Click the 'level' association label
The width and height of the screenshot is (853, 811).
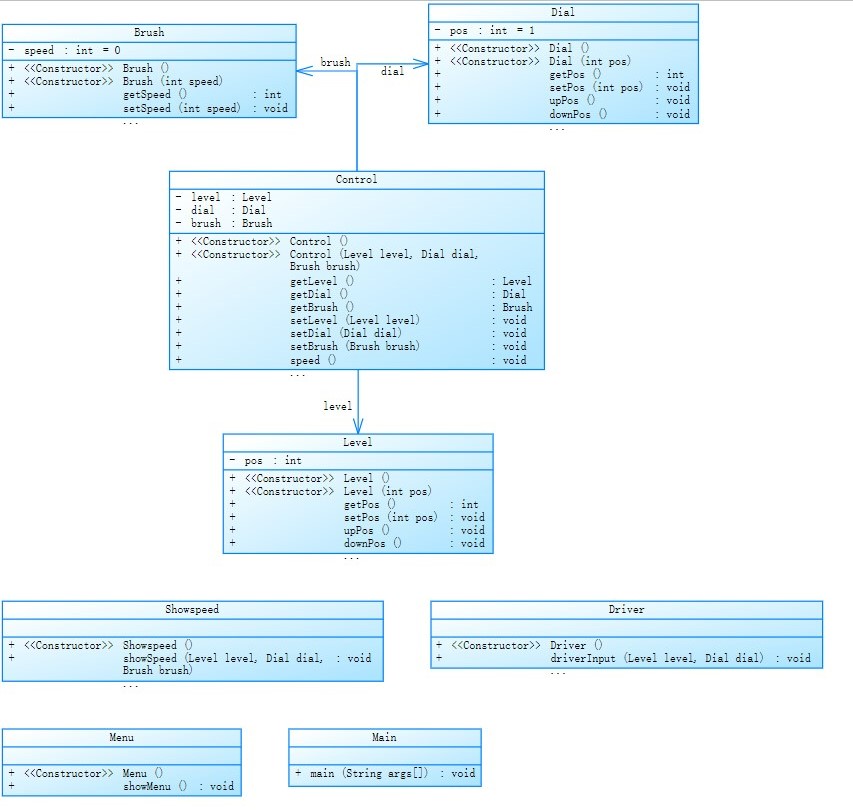tap(338, 406)
